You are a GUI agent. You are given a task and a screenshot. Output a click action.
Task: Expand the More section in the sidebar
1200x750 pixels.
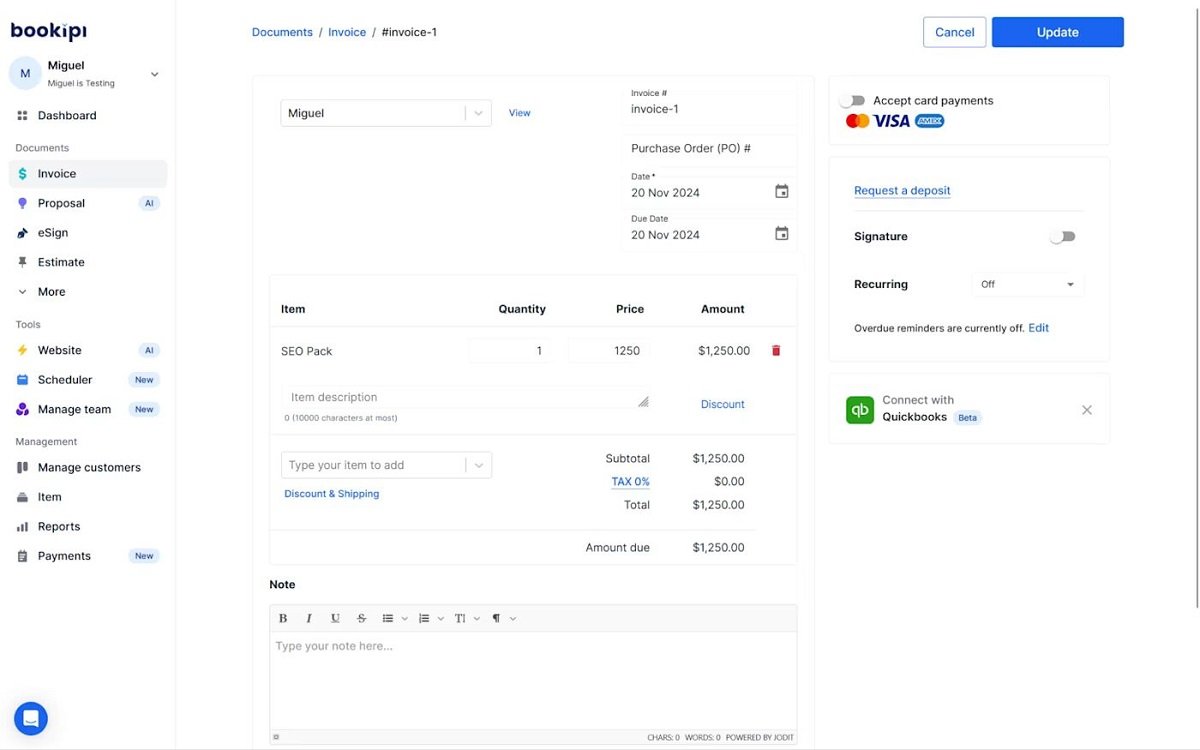[52, 291]
